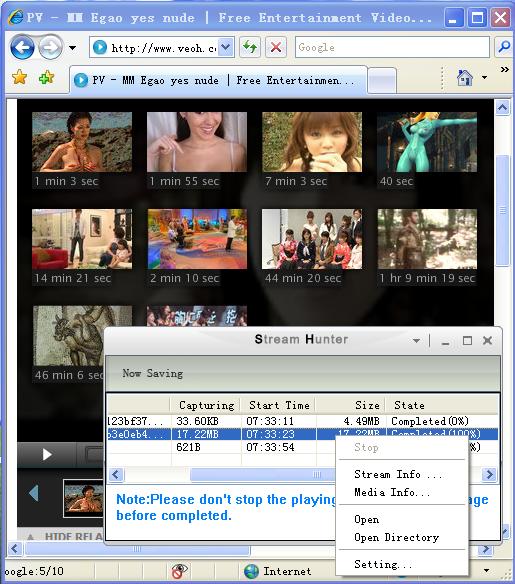Screen dimensions: 515x584
Task: Open the video labeled 7 min 3 sec
Action: pyautogui.click(x=312, y=142)
